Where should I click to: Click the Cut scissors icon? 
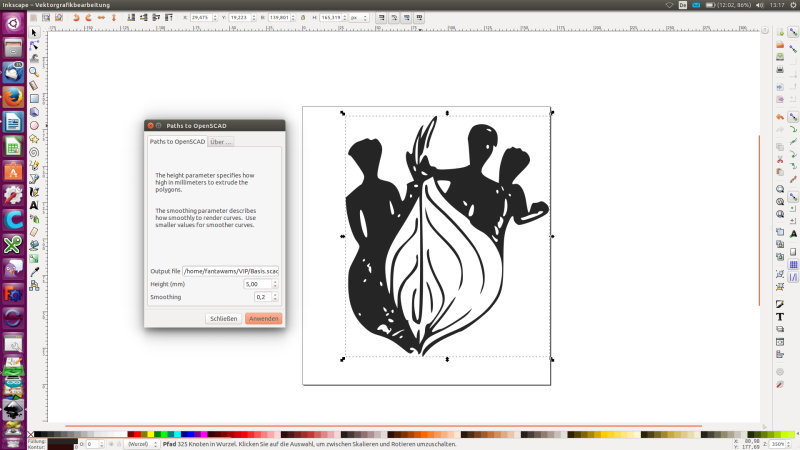(x=779, y=159)
